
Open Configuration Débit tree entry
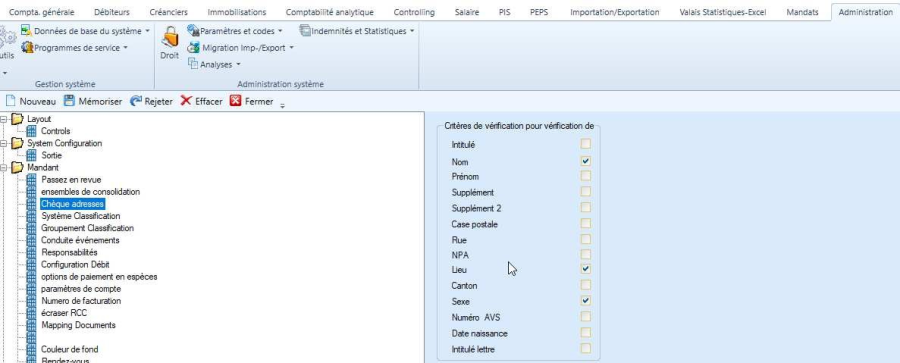(75, 264)
